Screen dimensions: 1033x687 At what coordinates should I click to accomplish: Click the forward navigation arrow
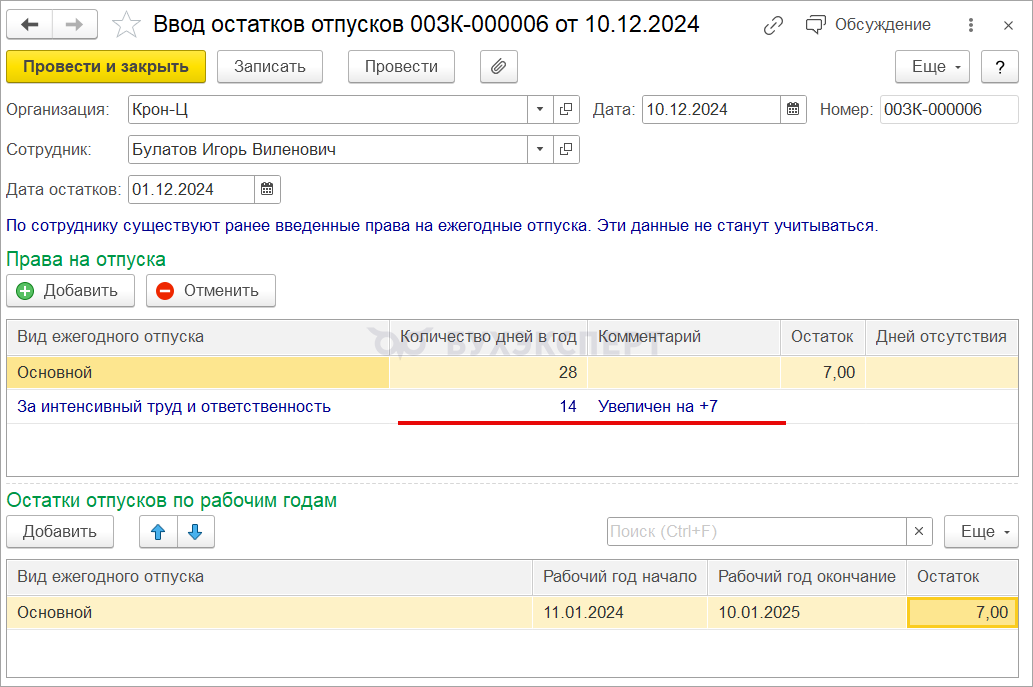tap(74, 25)
